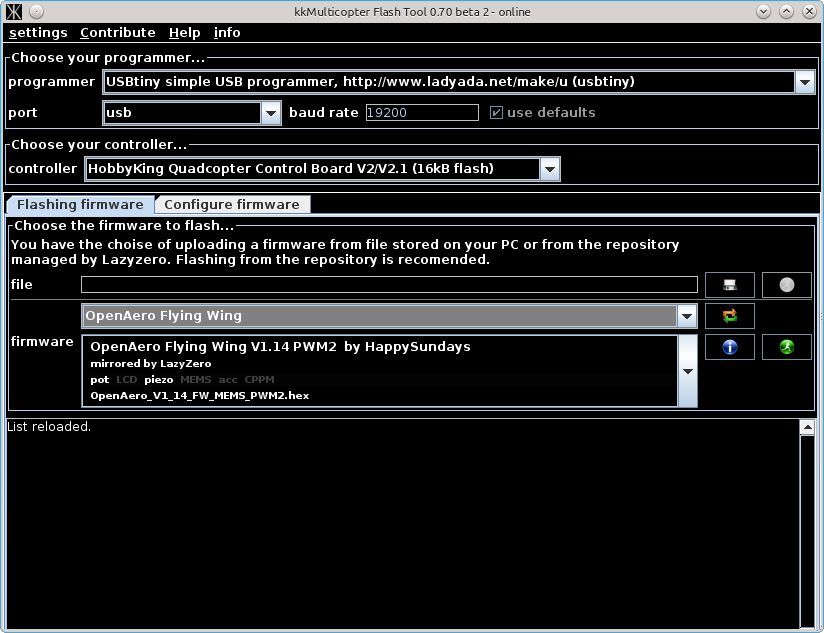Open the settings menu
The width and height of the screenshot is (824, 633).
tap(38, 32)
